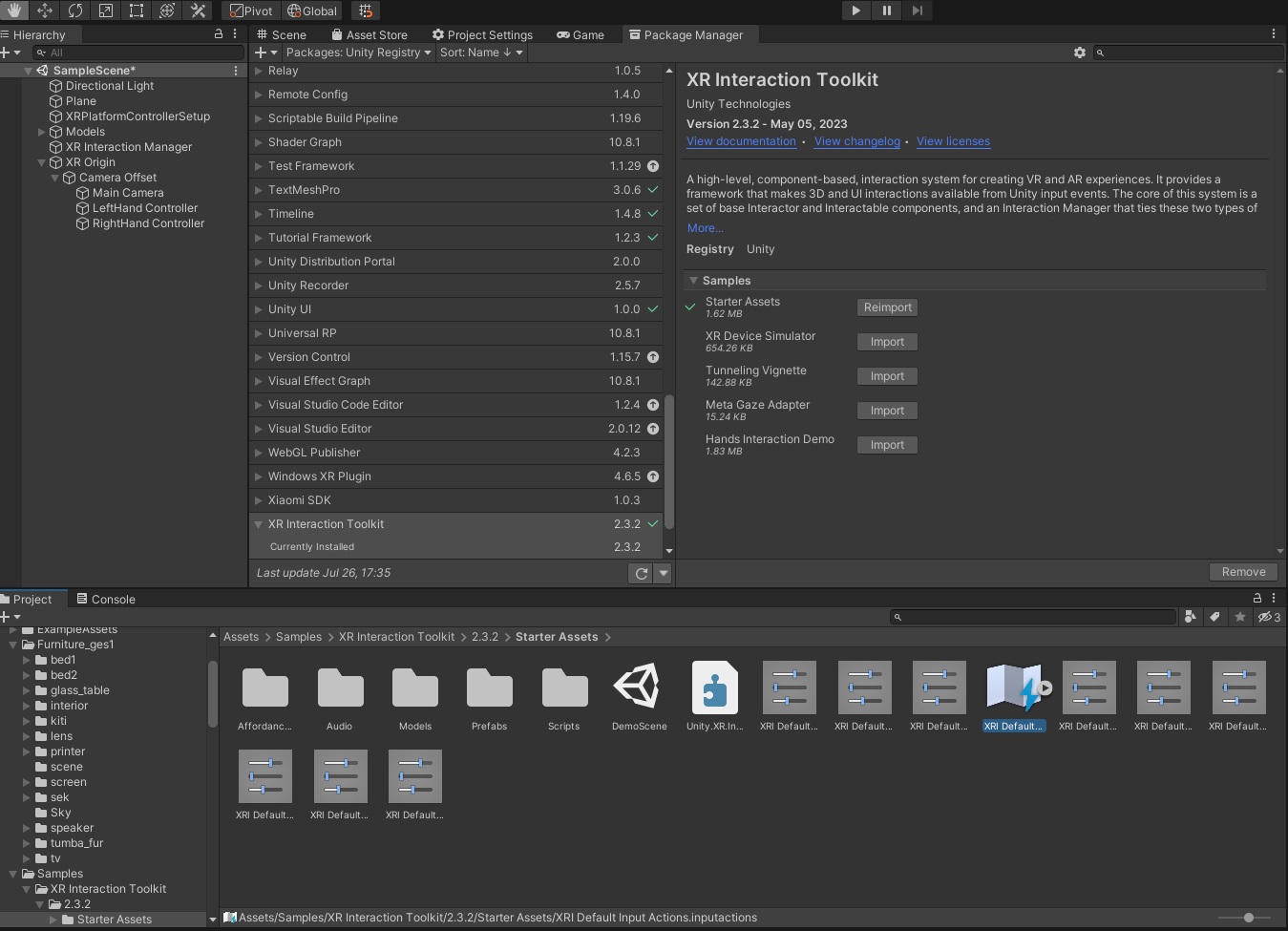This screenshot has width=1288, height=931.
Task: Collapse XR Interaction Toolkit package entry
Action: [x=258, y=524]
